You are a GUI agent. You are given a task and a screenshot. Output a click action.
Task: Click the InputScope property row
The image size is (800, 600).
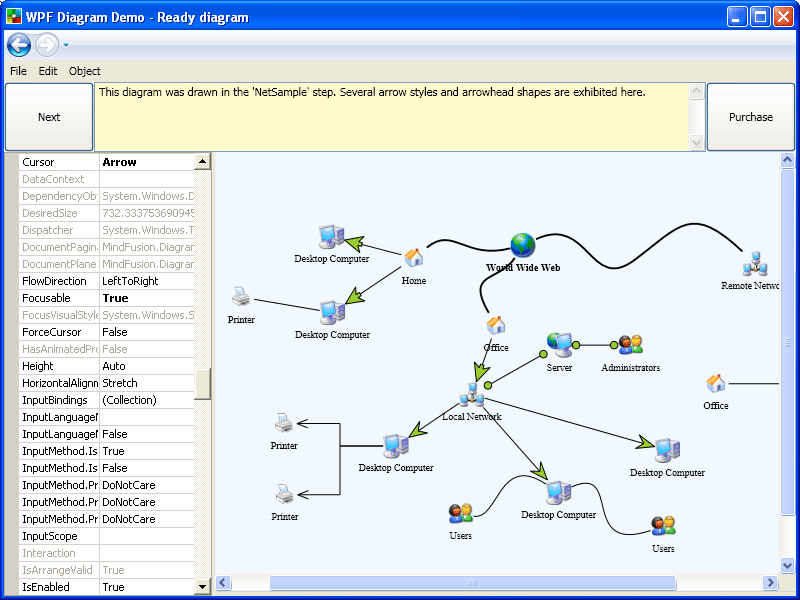pos(107,536)
